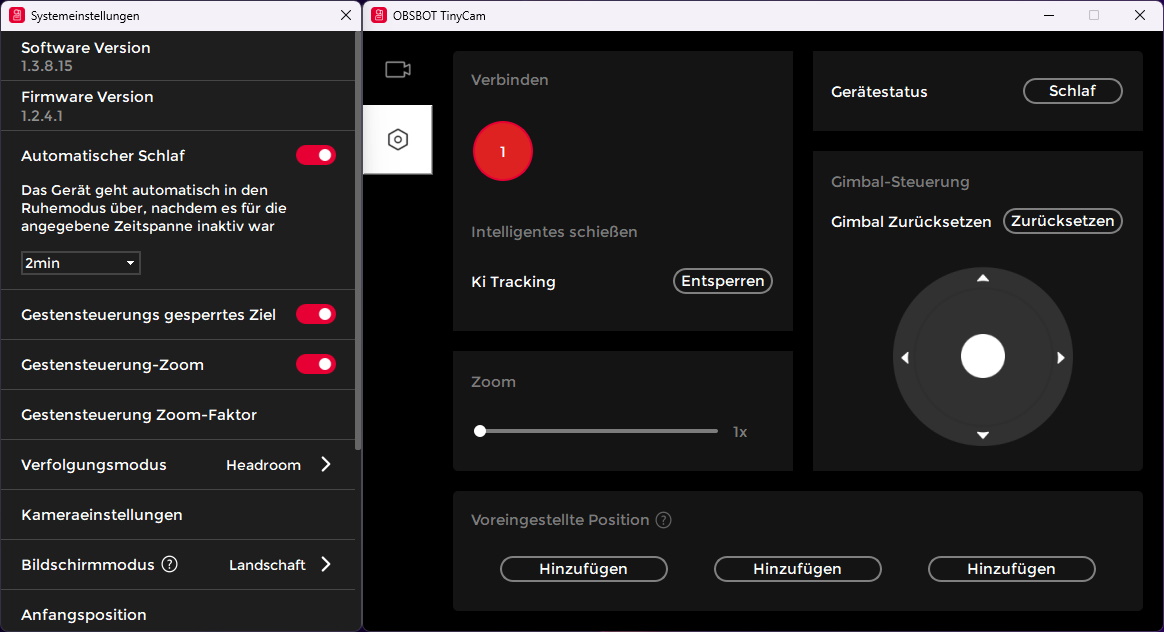Toggle Gestensteuerung-Zoom switch

click(x=316, y=364)
